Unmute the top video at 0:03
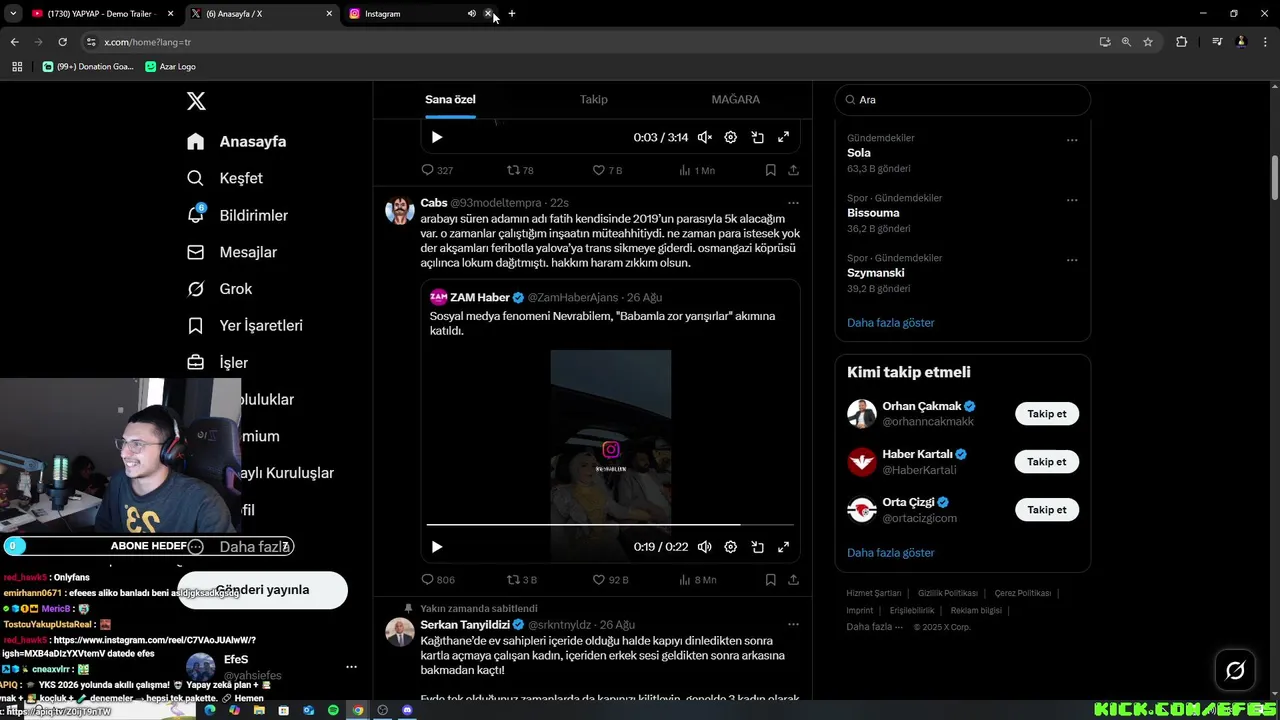The image size is (1280, 720). click(x=705, y=137)
